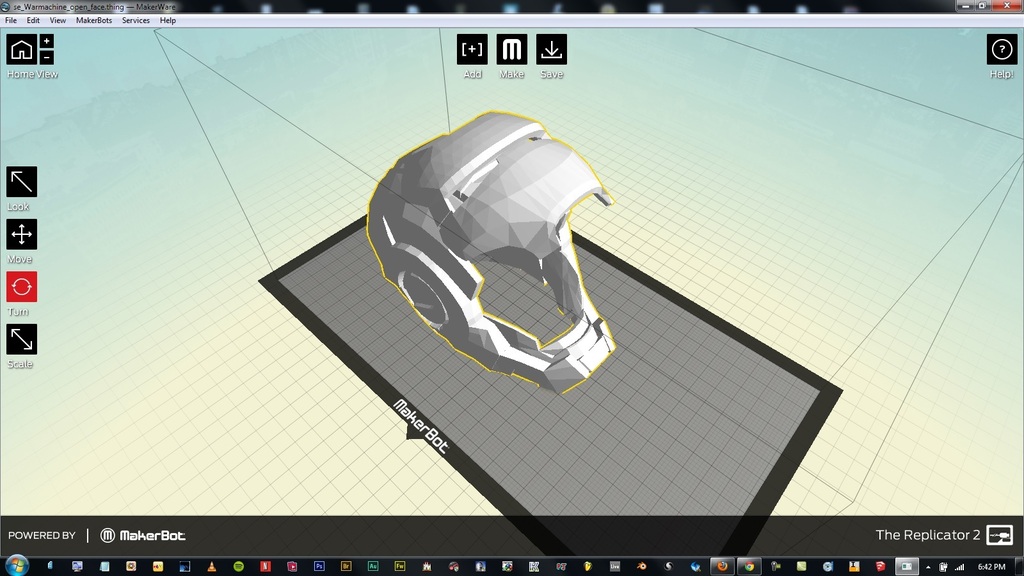Open the File menu
Image resolution: width=1024 pixels, height=576 pixels.
(x=11, y=20)
